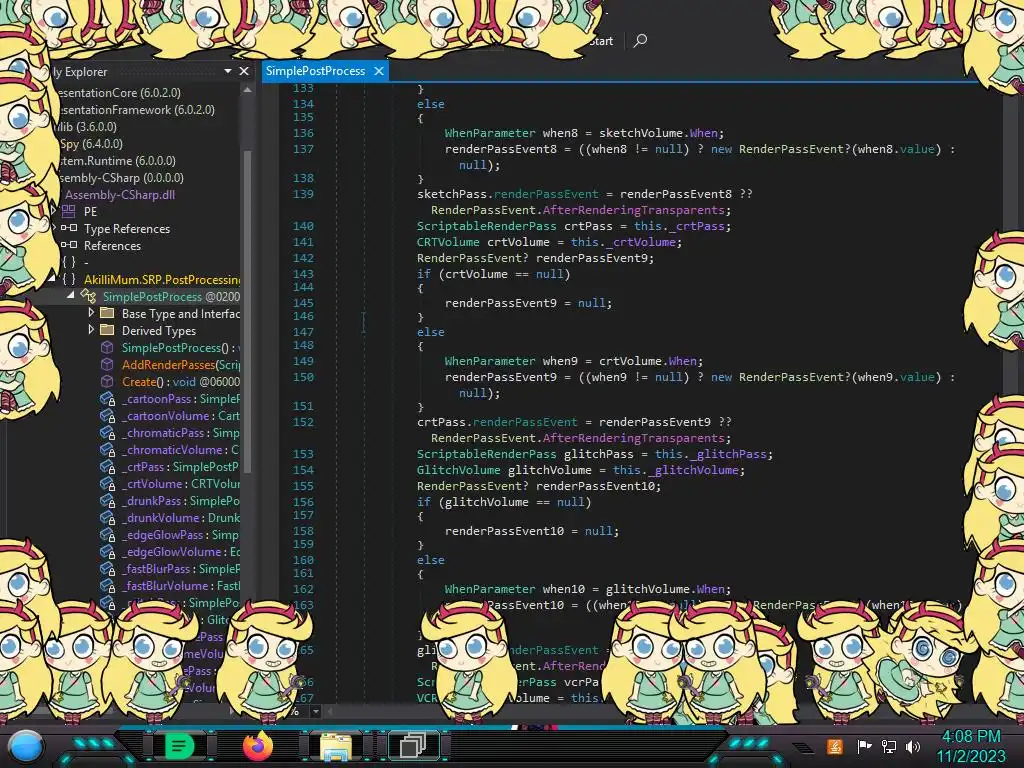
Task: Open the Assembly Explorer panel options dropdown
Action: (x=228, y=71)
